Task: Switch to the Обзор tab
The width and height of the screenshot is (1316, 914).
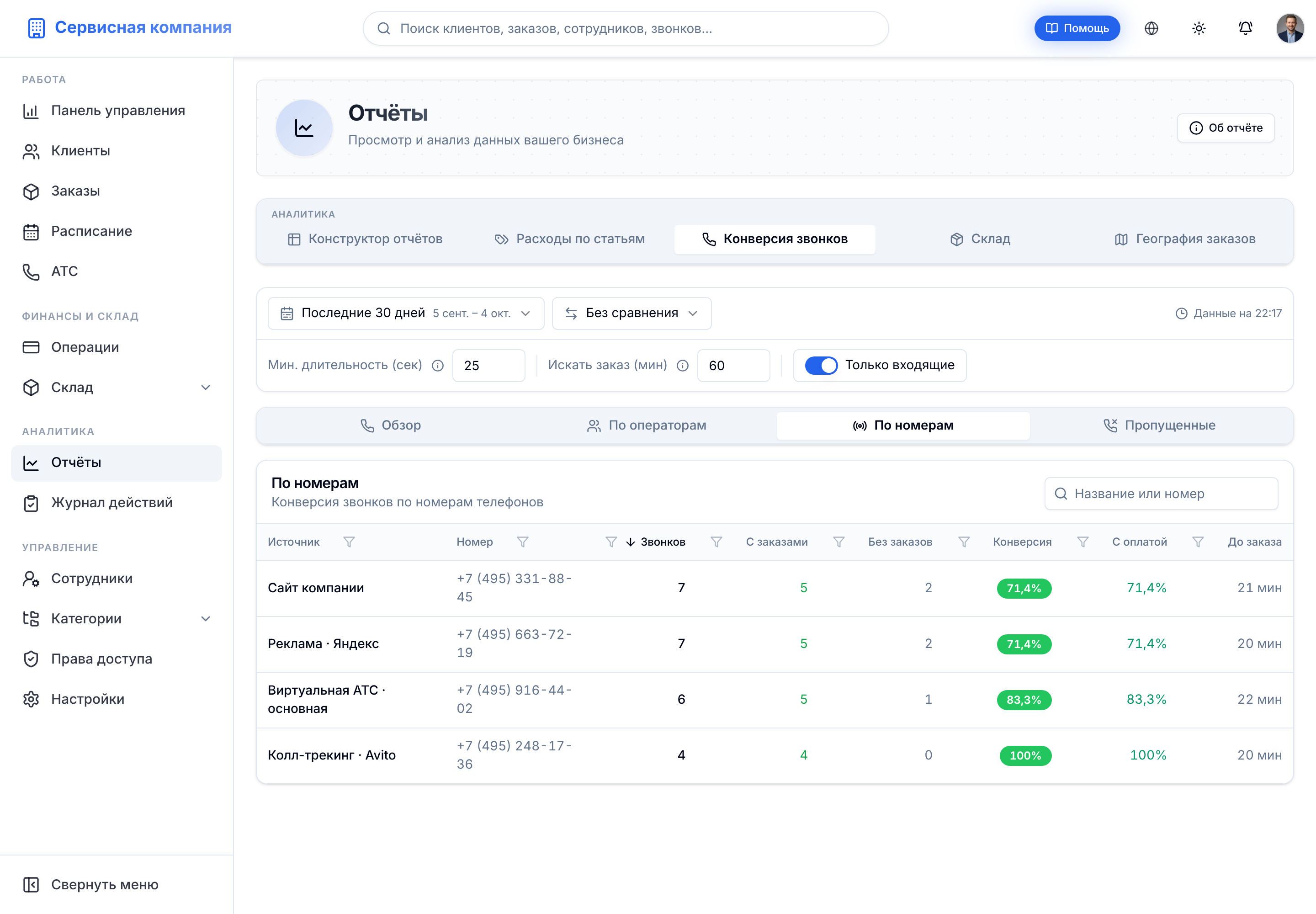Action: coord(391,425)
